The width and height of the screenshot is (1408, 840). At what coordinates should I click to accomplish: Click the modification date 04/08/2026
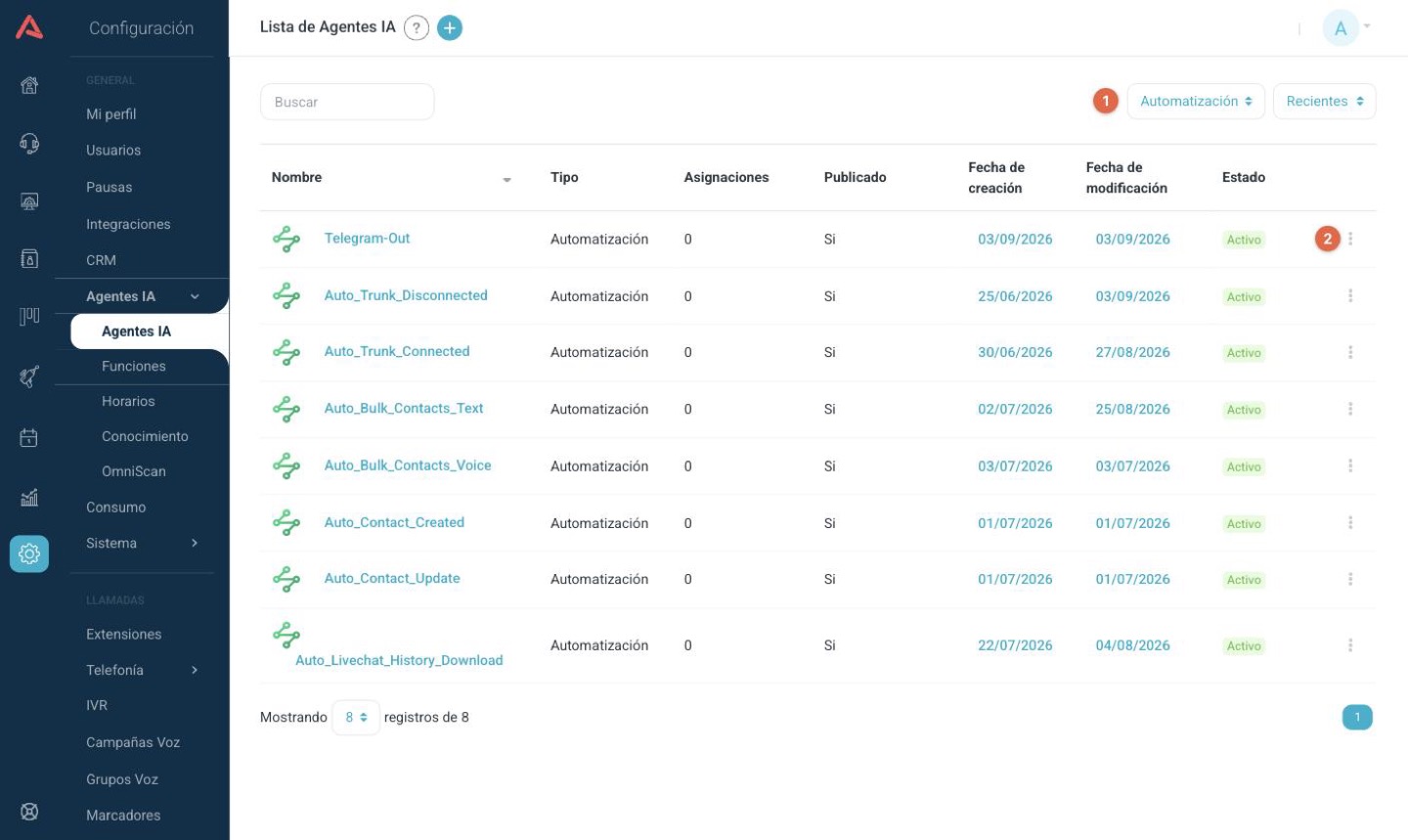pyautogui.click(x=1132, y=645)
